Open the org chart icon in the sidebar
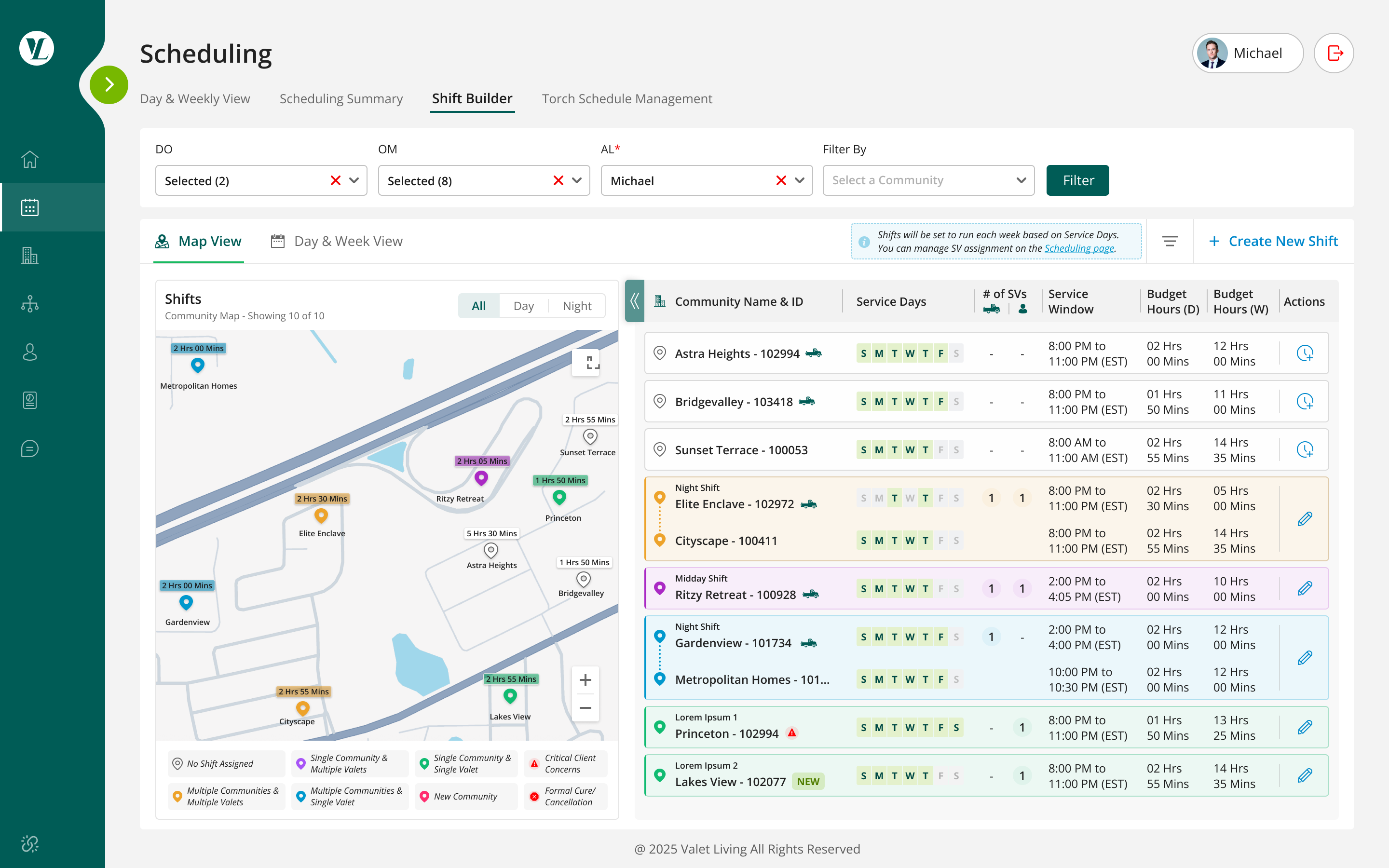The image size is (1389, 868). click(29, 304)
